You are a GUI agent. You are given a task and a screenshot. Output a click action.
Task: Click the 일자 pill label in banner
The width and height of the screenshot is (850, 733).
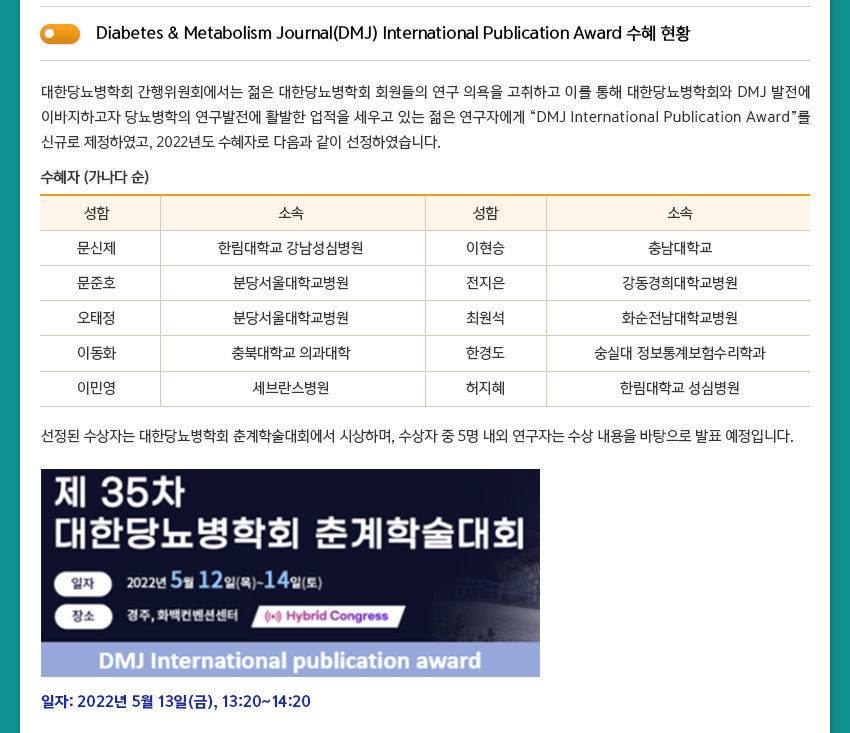coord(83,583)
